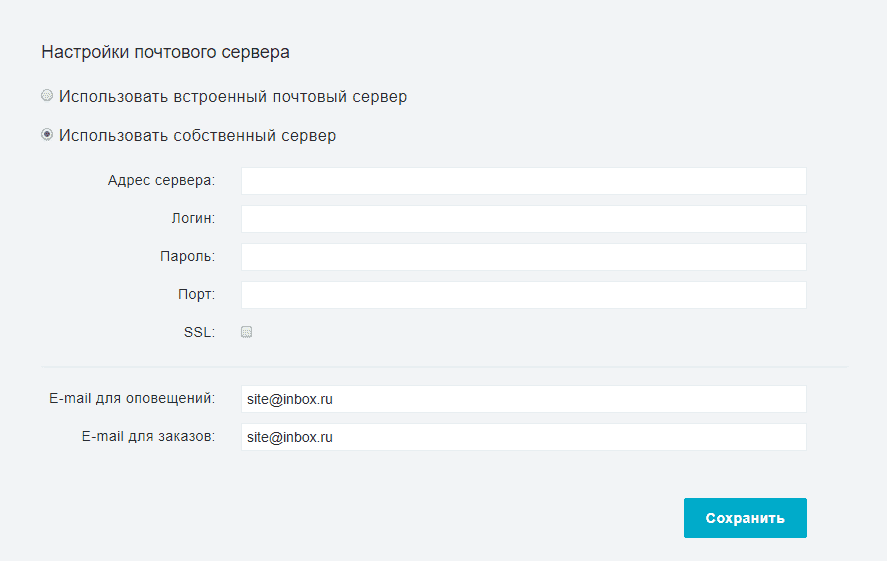Viewport: 887px width, 561px height.
Task: Click the 'Адрес сервера:' label
Action: pyautogui.click(x=162, y=180)
